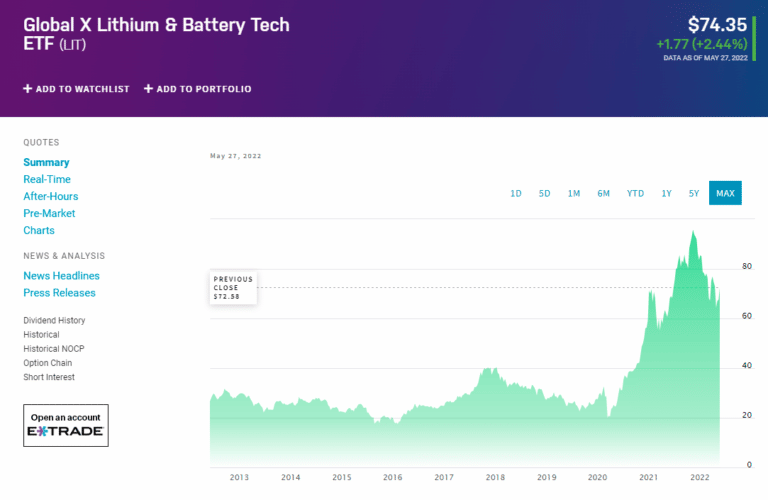The width and height of the screenshot is (768, 500).
Task: Show the 1Y chart range
Action: click(x=666, y=193)
